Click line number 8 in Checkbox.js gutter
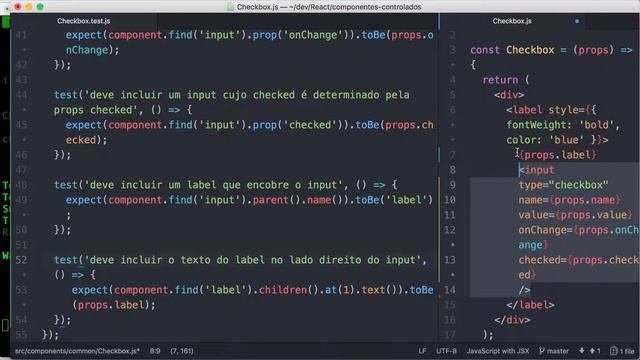The image size is (640, 360). pyautogui.click(x=452, y=170)
